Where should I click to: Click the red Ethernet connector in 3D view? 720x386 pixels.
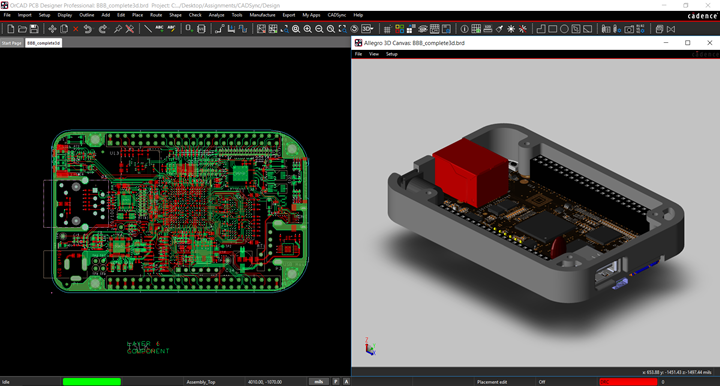click(x=471, y=172)
